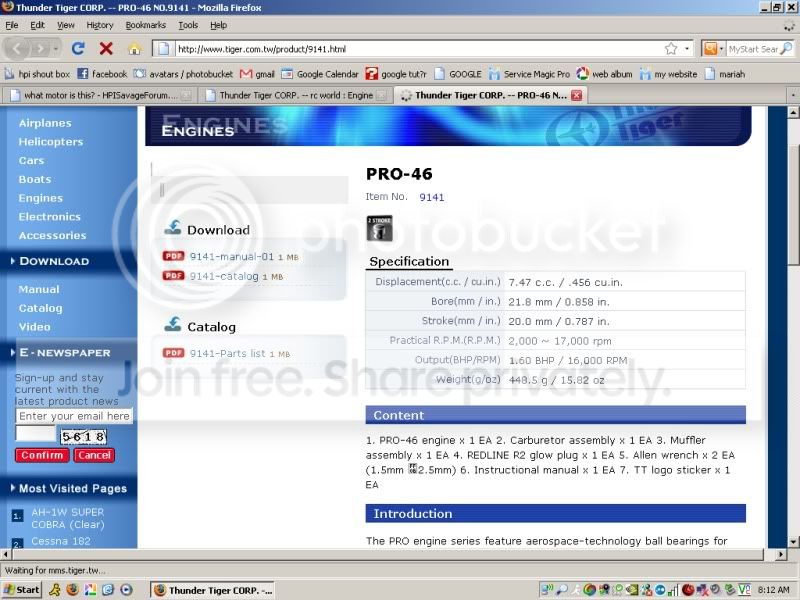Open the File menu
The image size is (800, 600).
pyautogui.click(x=12, y=25)
